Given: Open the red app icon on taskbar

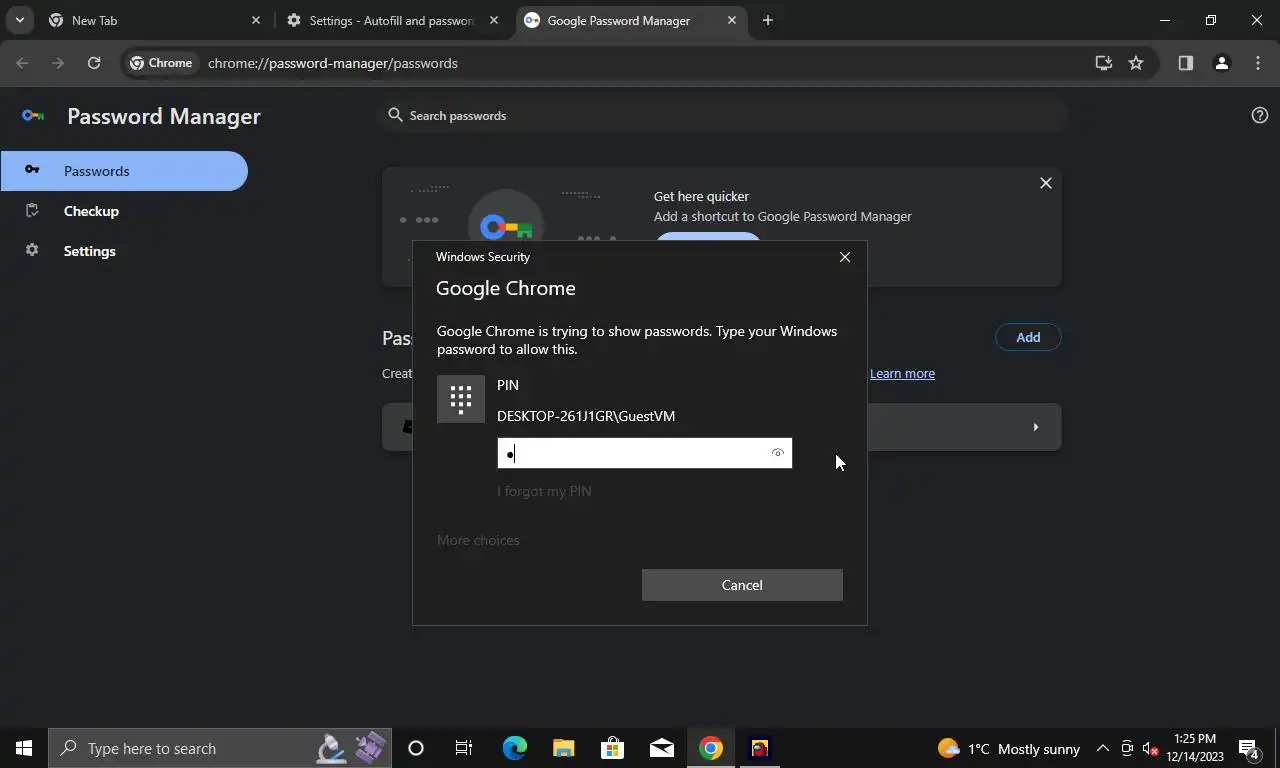Looking at the screenshot, I should (x=759, y=748).
